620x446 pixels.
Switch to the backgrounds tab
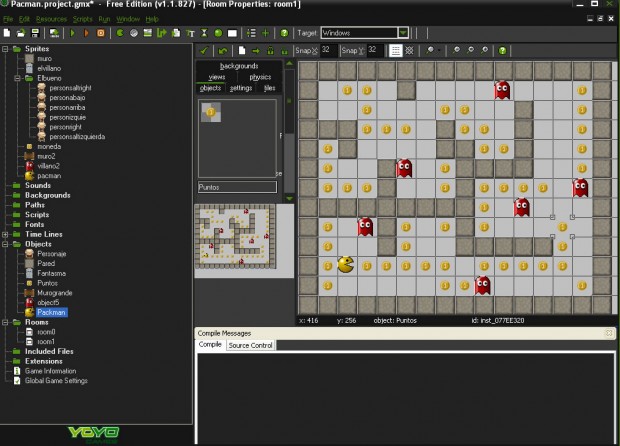[239, 66]
